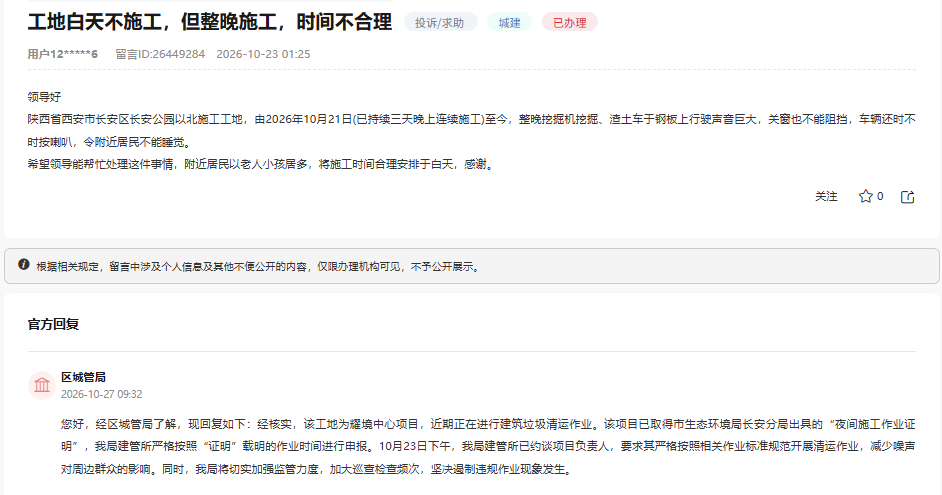Click the message ID 留言ID:26449284
This screenshot has height=495, width=942.
(x=160, y=54)
